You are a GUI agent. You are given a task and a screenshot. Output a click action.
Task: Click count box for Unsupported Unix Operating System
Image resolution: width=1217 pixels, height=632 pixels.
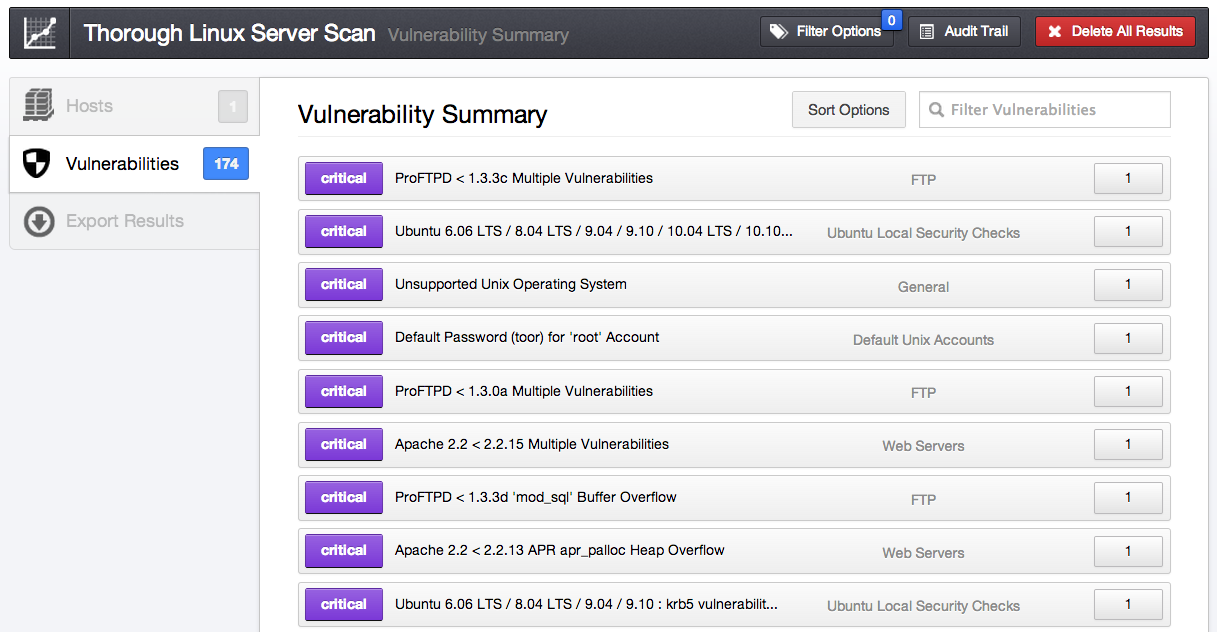pyautogui.click(x=1128, y=285)
